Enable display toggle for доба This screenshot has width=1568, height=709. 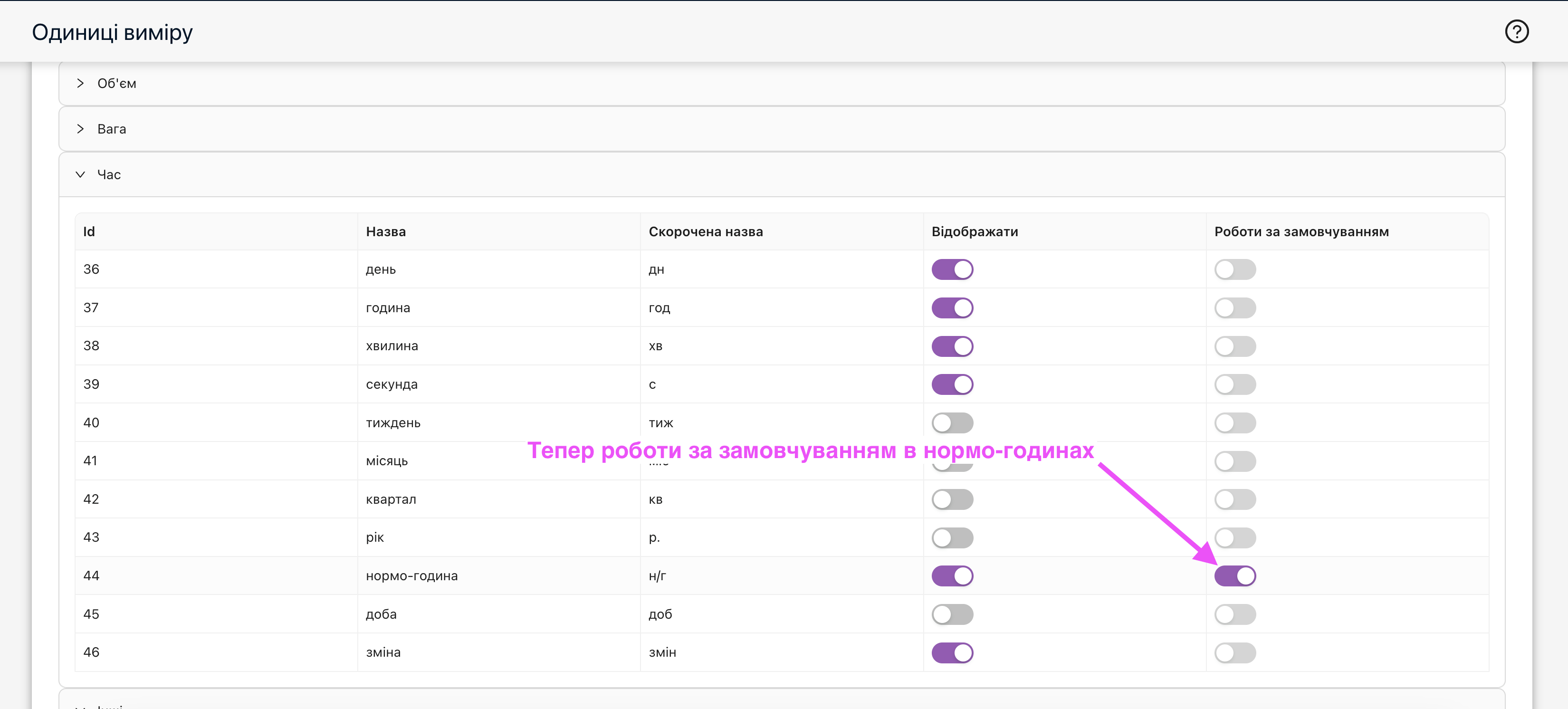[952, 614]
